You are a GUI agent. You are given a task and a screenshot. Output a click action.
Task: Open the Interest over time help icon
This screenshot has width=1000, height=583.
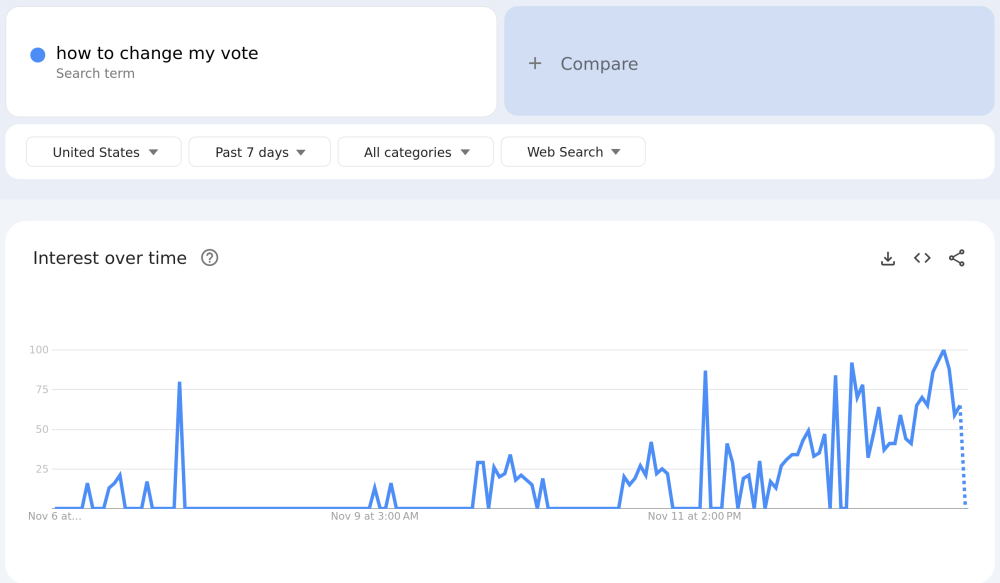[x=209, y=258]
